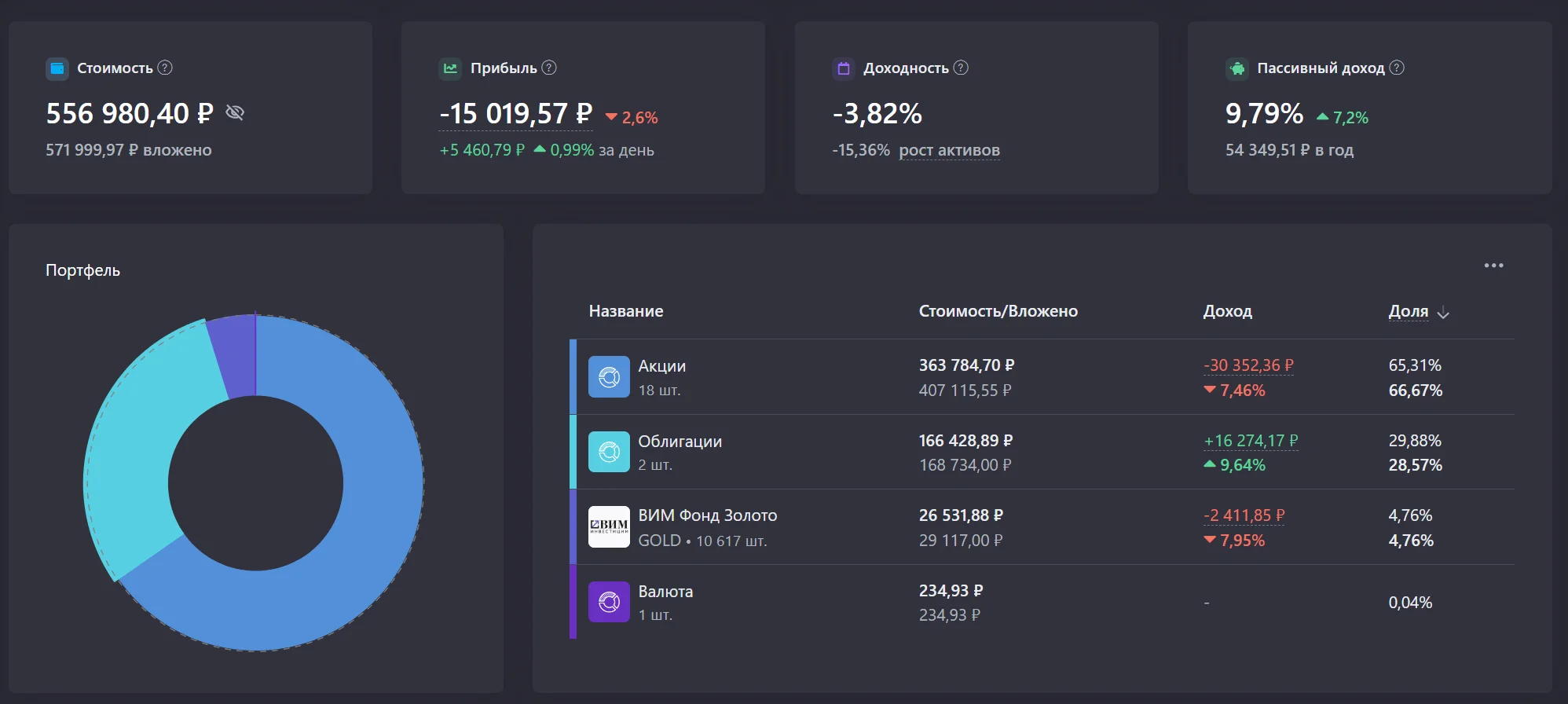Sort the table by Доля column
Image resolution: width=1568 pixels, height=704 pixels.
point(1408,311)
